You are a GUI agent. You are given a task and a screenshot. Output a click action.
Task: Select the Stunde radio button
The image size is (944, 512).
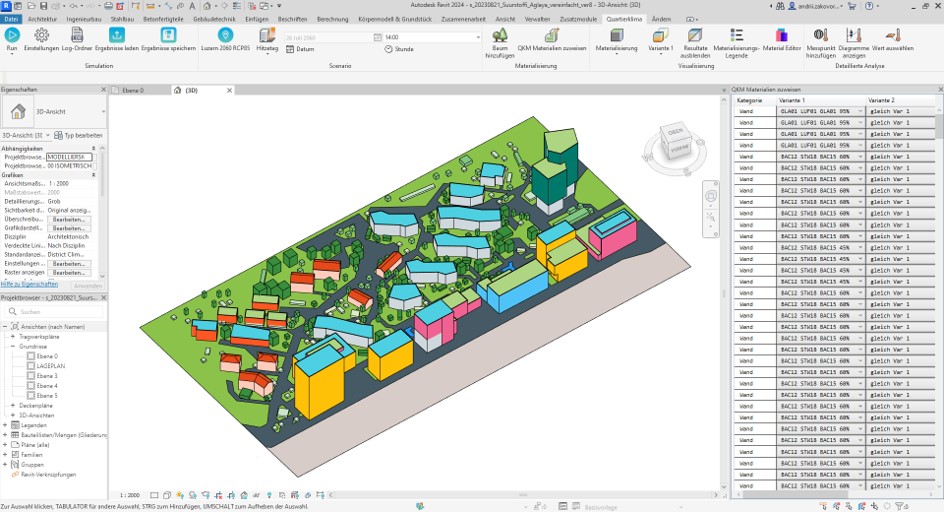click(390, 49)
